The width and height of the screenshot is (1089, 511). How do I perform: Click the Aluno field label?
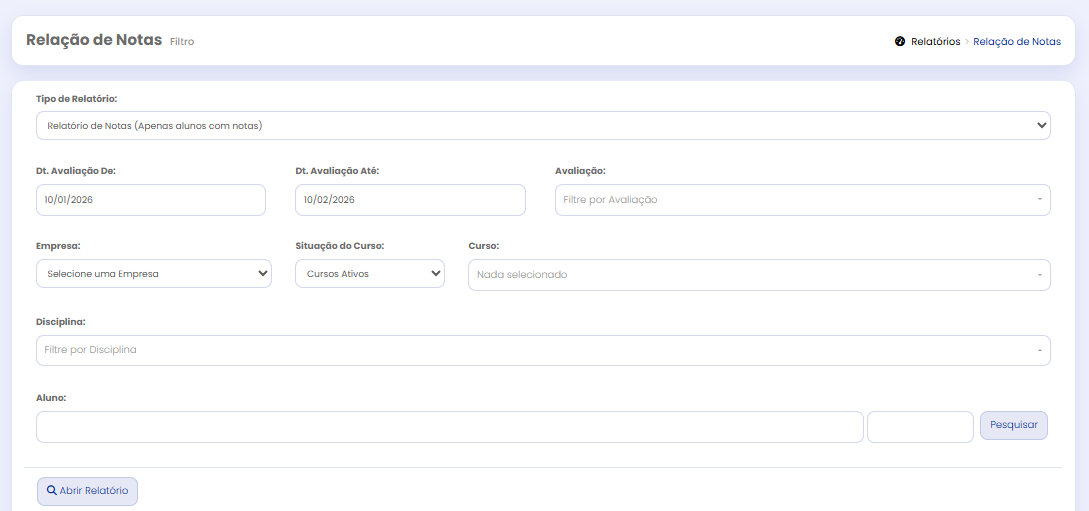51,398
